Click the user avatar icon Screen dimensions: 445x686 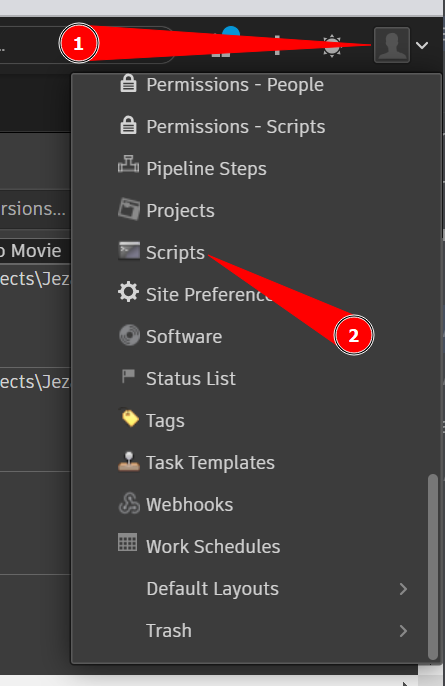(x=392, y=45)
